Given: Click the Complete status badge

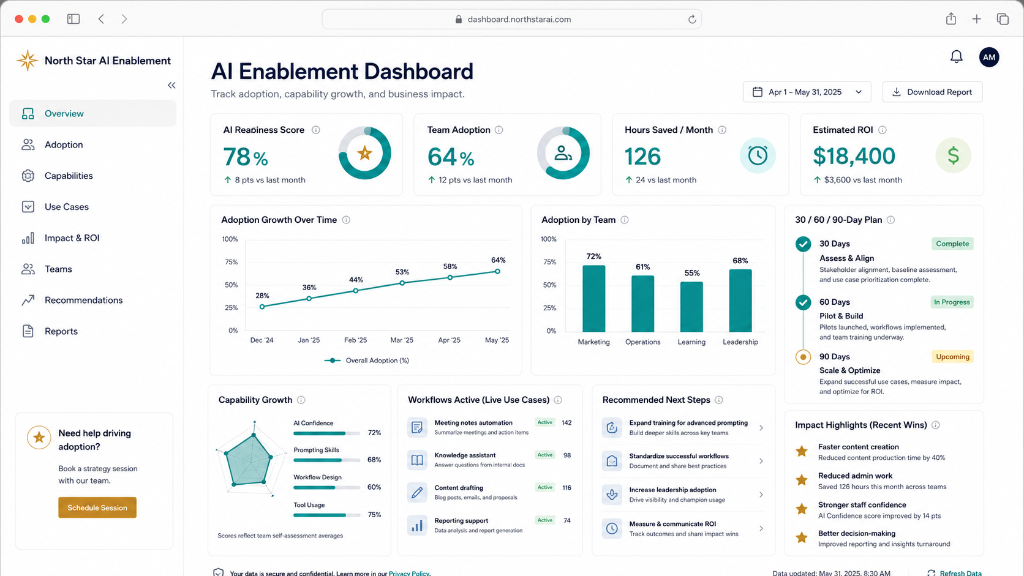Looking at the screenshot, I should coord(952,244).
